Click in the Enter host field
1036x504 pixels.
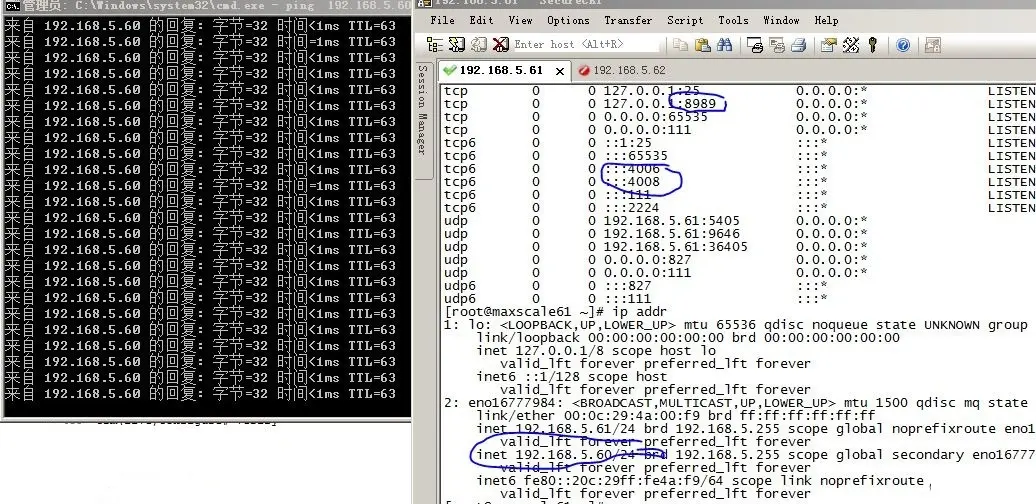tap(585, 44)
